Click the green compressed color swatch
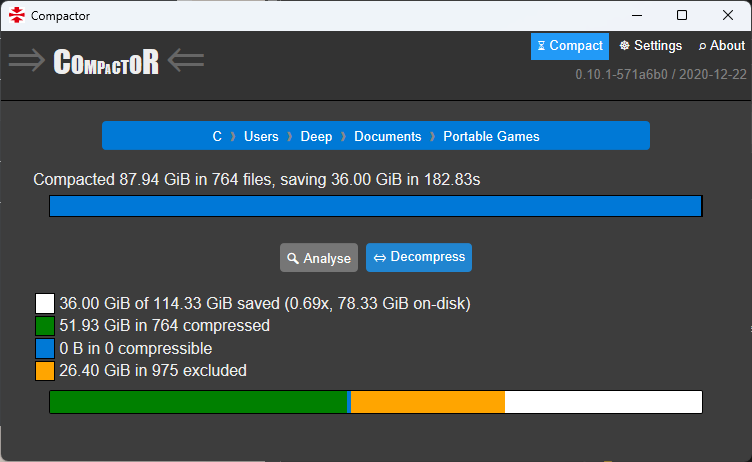Viewport: 752px width, 462px height. (x=44, y=326)
